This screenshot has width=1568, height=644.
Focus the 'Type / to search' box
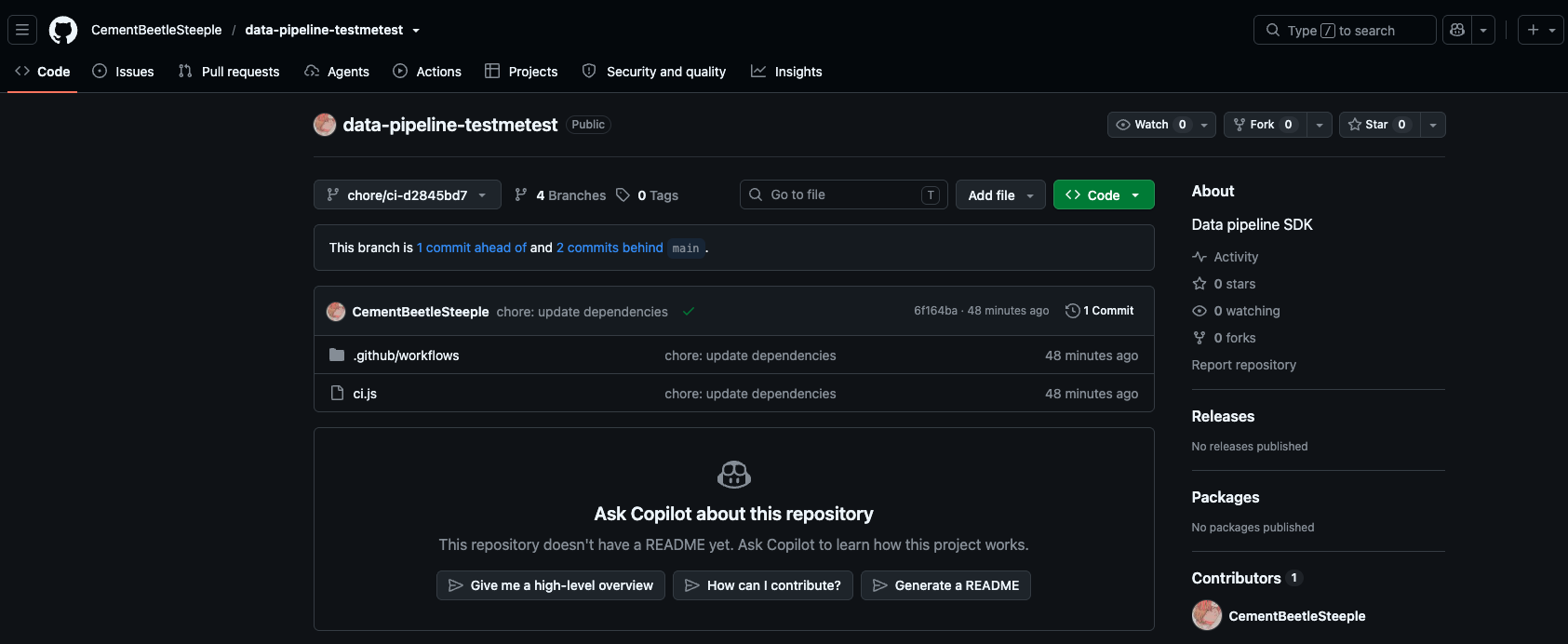pyautogui.click(x=1345, y=30)
